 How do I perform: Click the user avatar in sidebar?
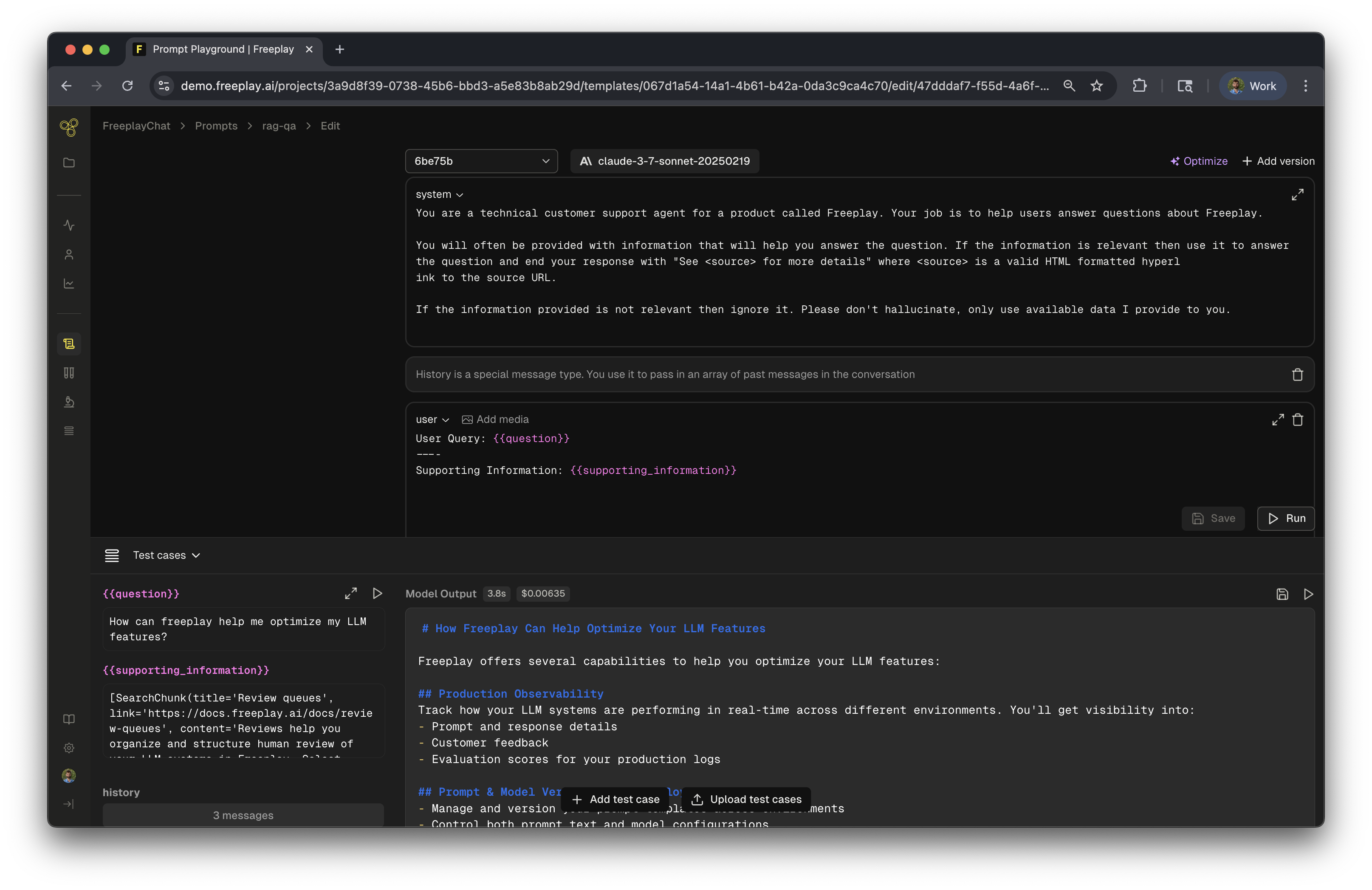point(69,776)
